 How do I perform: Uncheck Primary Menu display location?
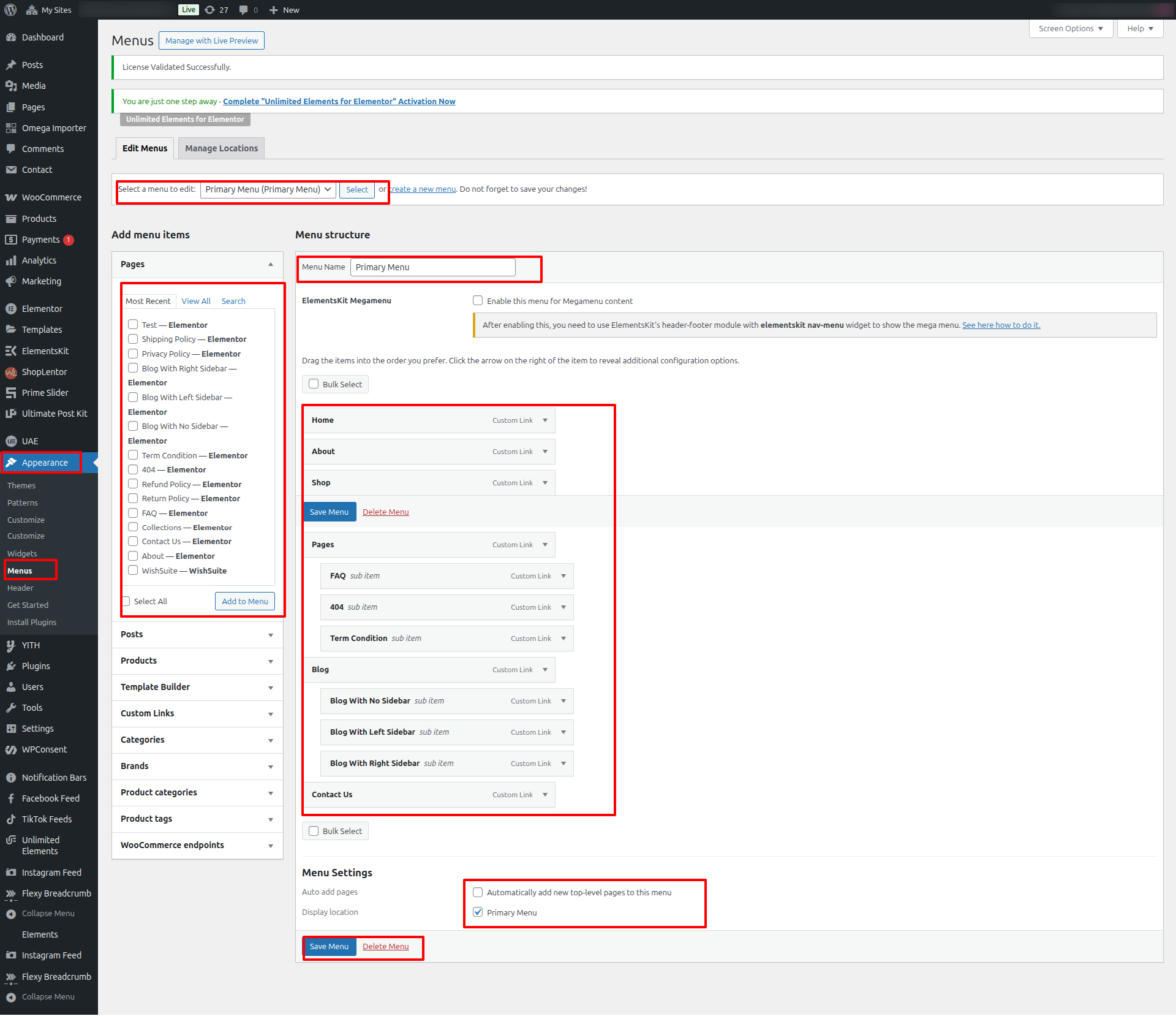(x=478, y=912)
